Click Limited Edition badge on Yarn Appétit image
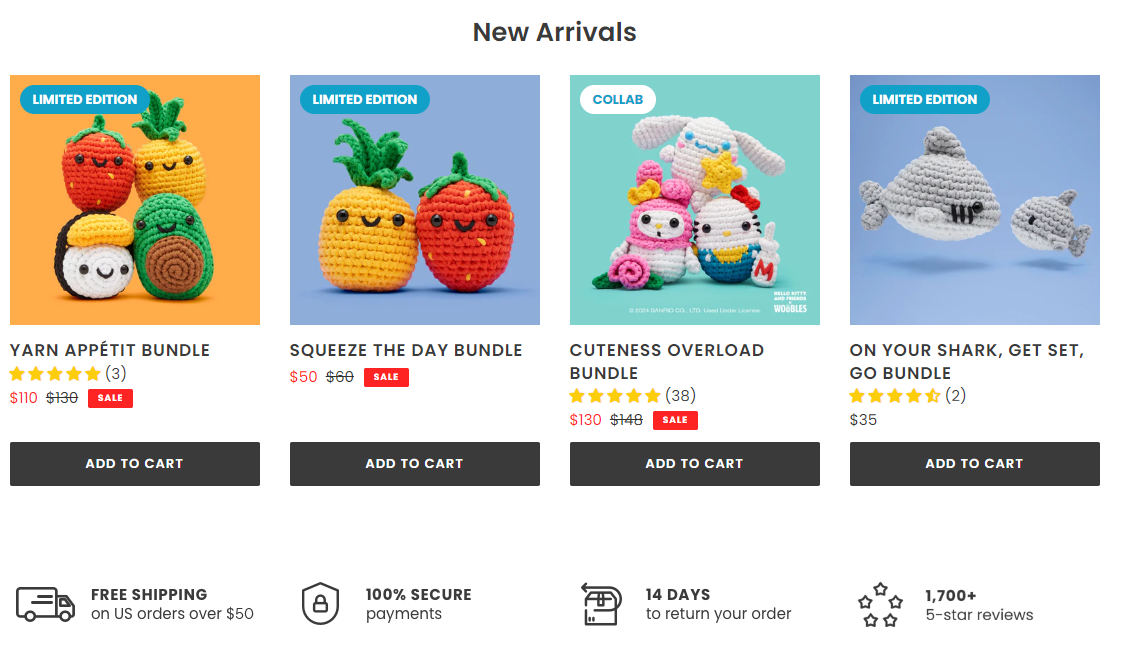 point(85,99)
